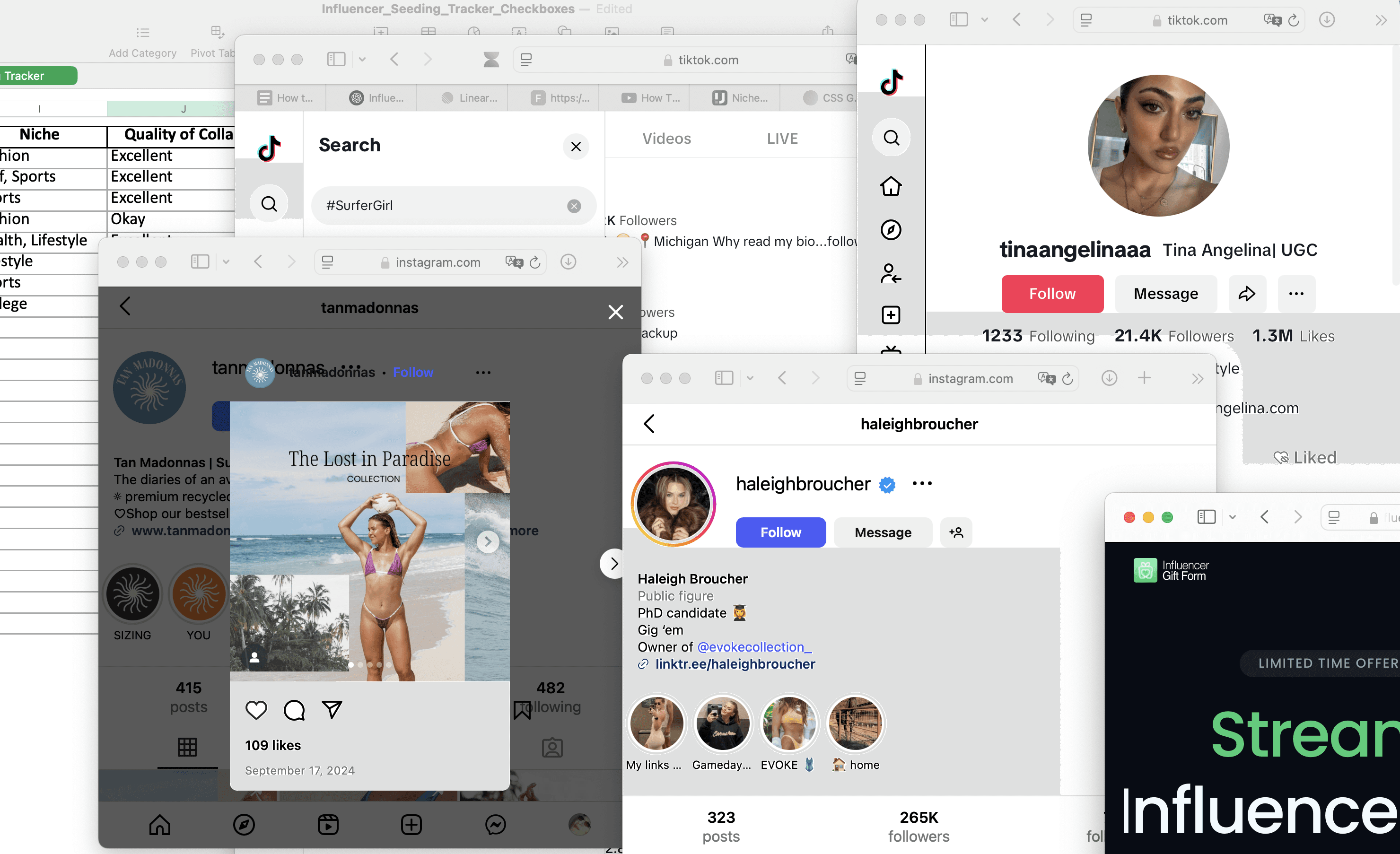Open downloads in tinaangelinaaa TikTok Safari window

point(1327,20)
